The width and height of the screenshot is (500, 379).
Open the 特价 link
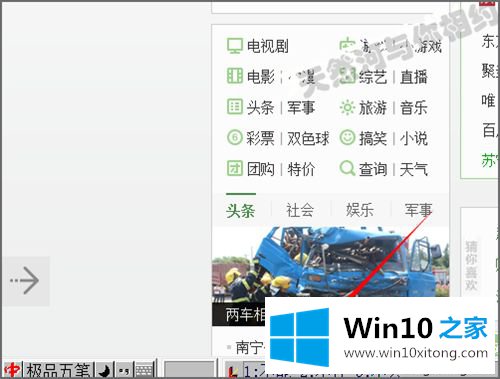301,169
